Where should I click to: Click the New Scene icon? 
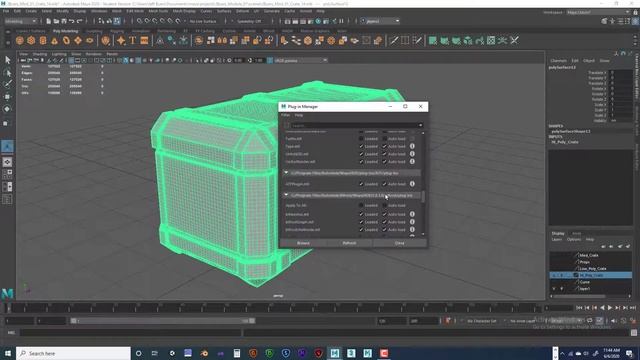click(x=49, y=21)
